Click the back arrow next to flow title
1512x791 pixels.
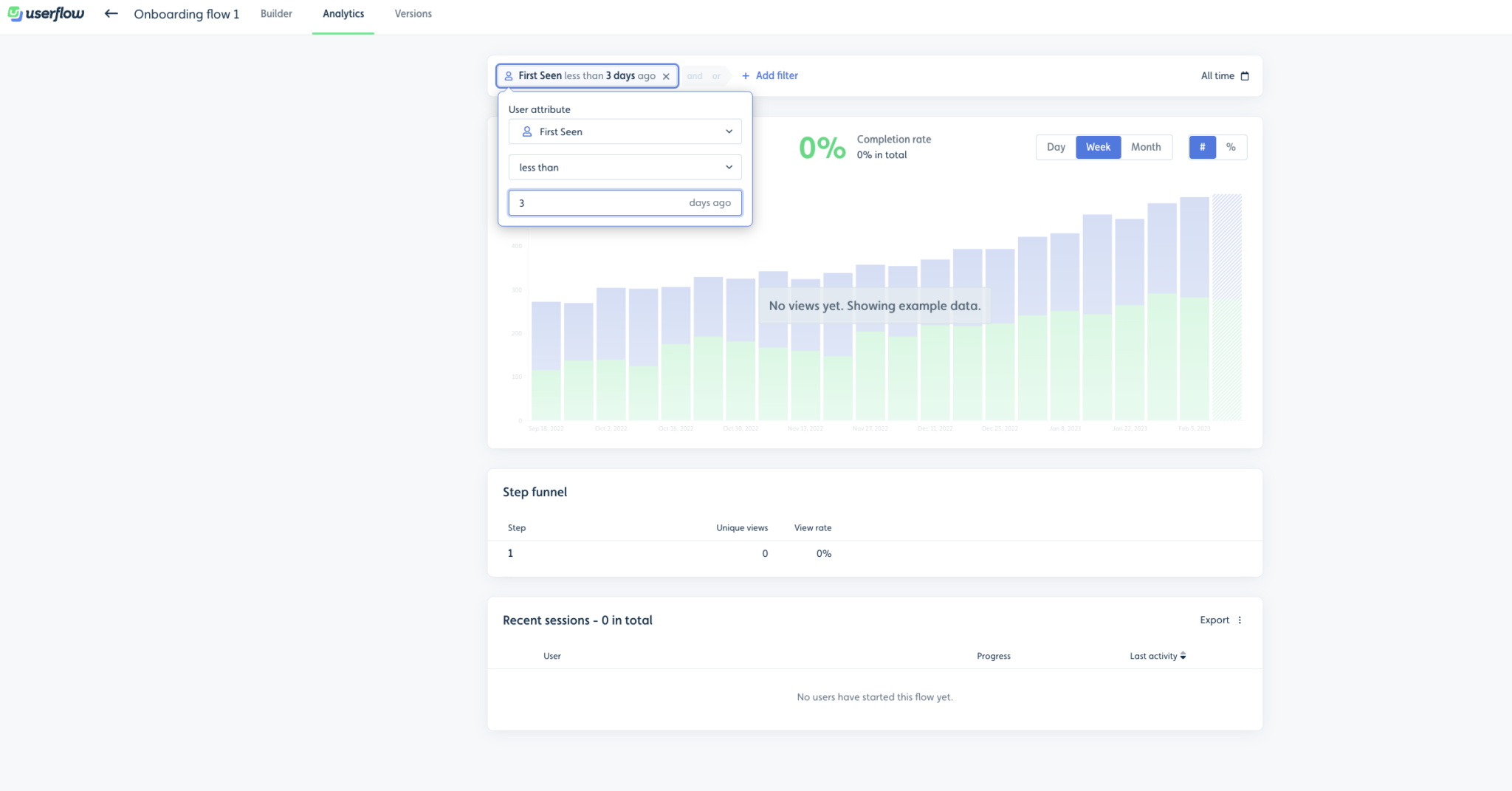coord(111,13)
